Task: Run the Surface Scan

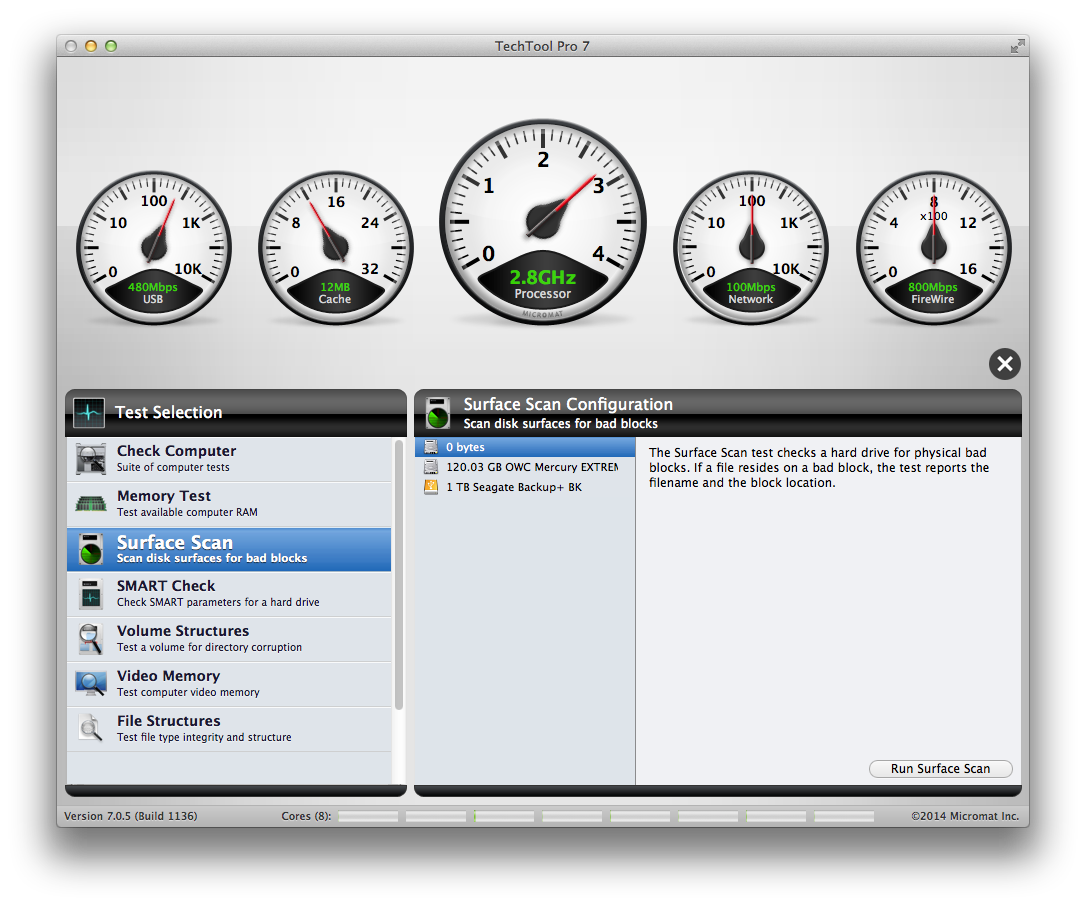Action: click(x=941, y=769)
